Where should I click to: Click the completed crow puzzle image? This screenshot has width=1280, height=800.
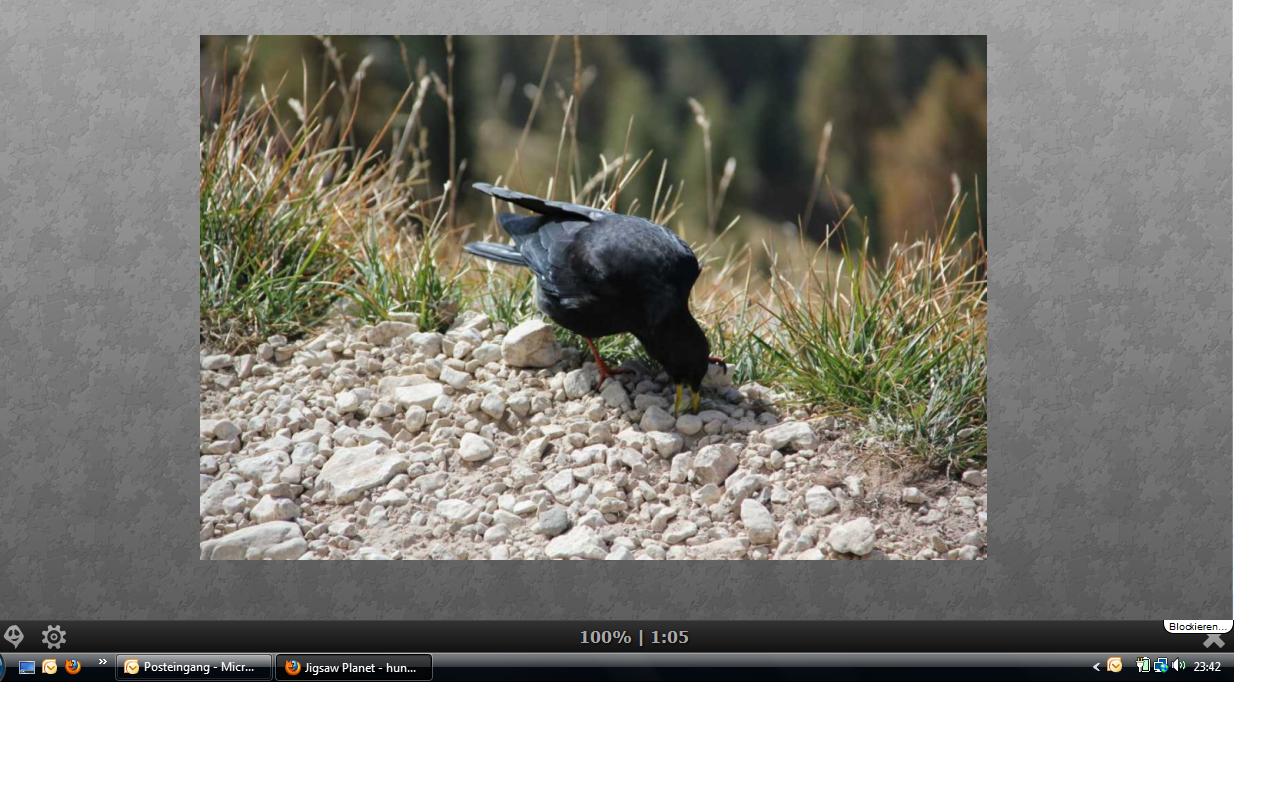pos(593,297)
